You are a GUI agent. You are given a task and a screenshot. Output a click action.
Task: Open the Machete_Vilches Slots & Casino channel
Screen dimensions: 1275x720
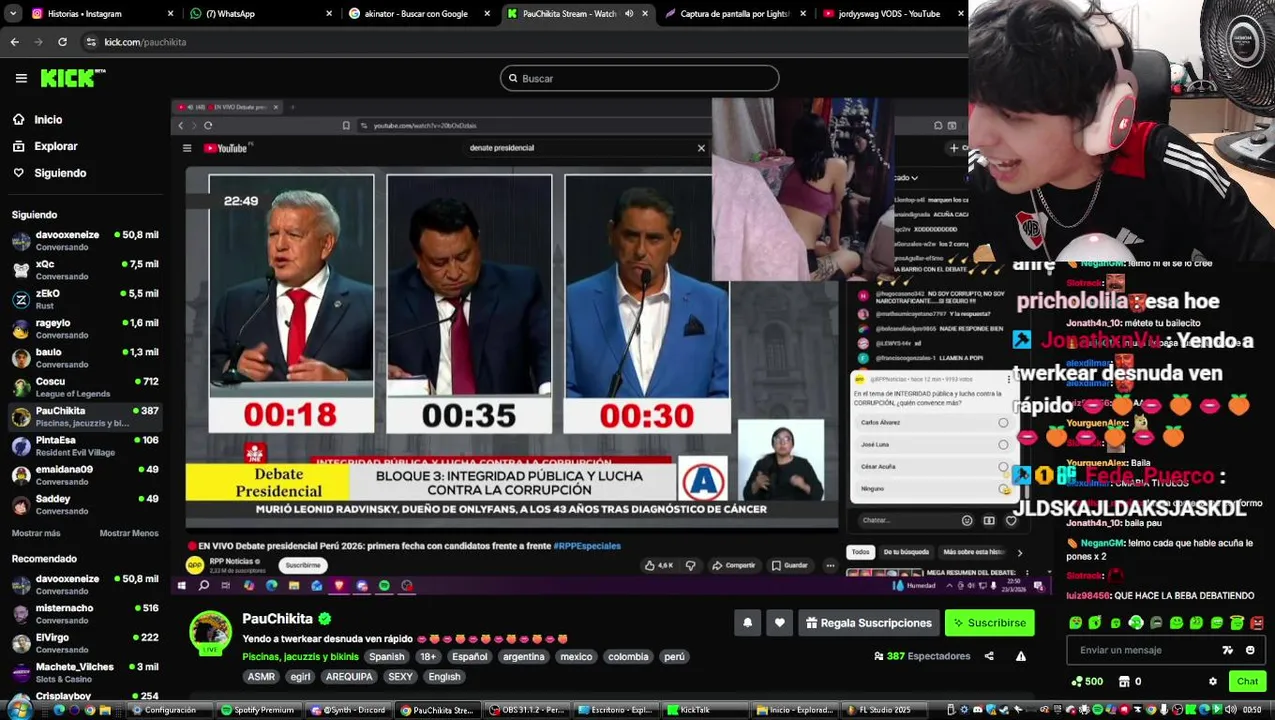click(x=84, y=672)
